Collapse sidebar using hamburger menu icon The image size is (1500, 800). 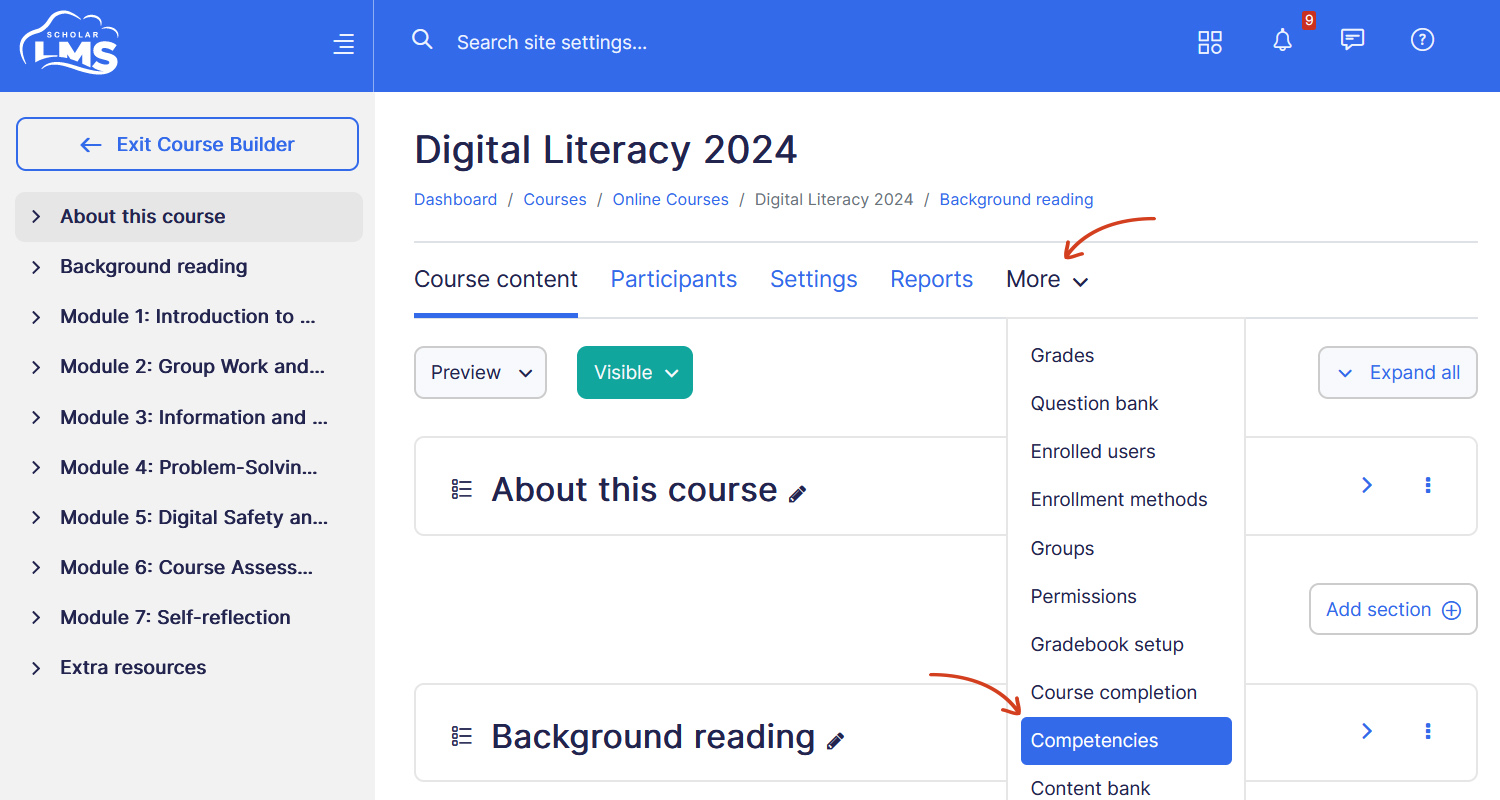click(343, 44)
